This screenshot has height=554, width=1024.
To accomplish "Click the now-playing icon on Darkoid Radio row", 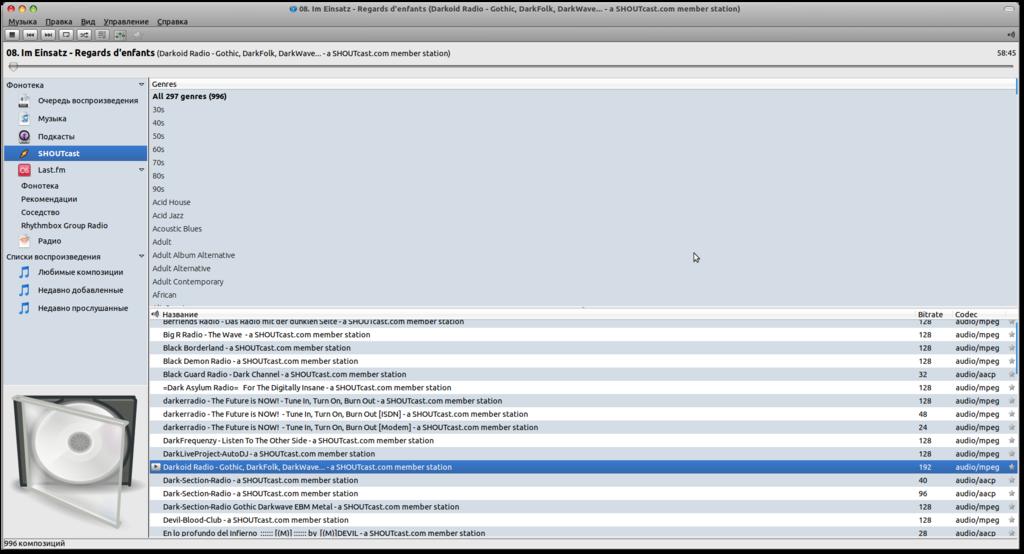I will point(156,467).
